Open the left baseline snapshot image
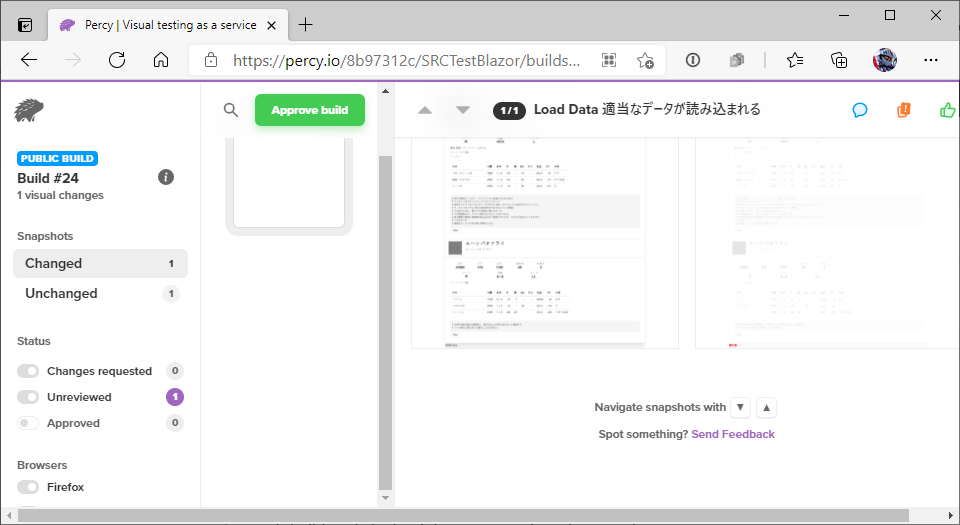The image size is (960, 525). [545, 244]
